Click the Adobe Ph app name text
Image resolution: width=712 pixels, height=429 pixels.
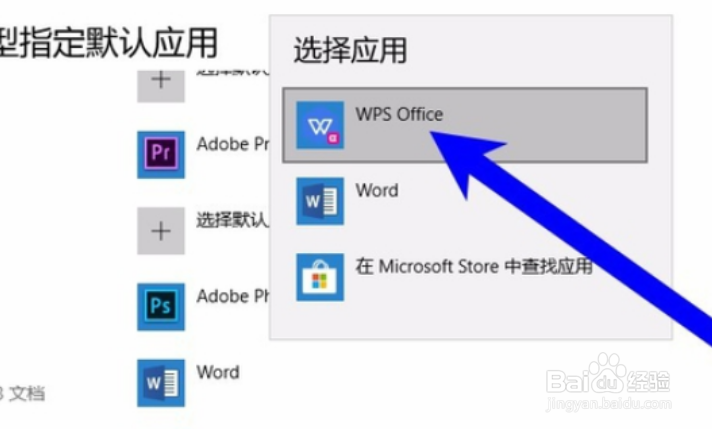pos(232,296)
